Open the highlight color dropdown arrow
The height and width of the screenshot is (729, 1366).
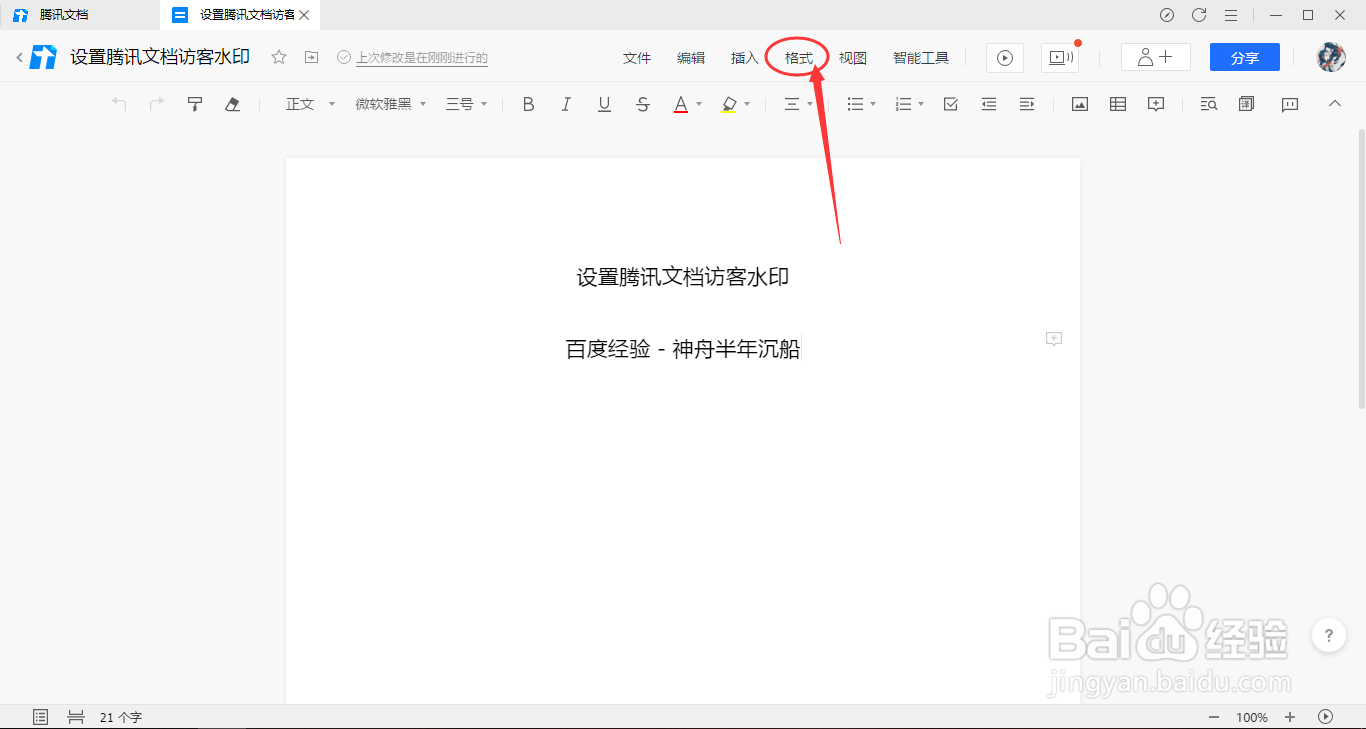point(747,104)
